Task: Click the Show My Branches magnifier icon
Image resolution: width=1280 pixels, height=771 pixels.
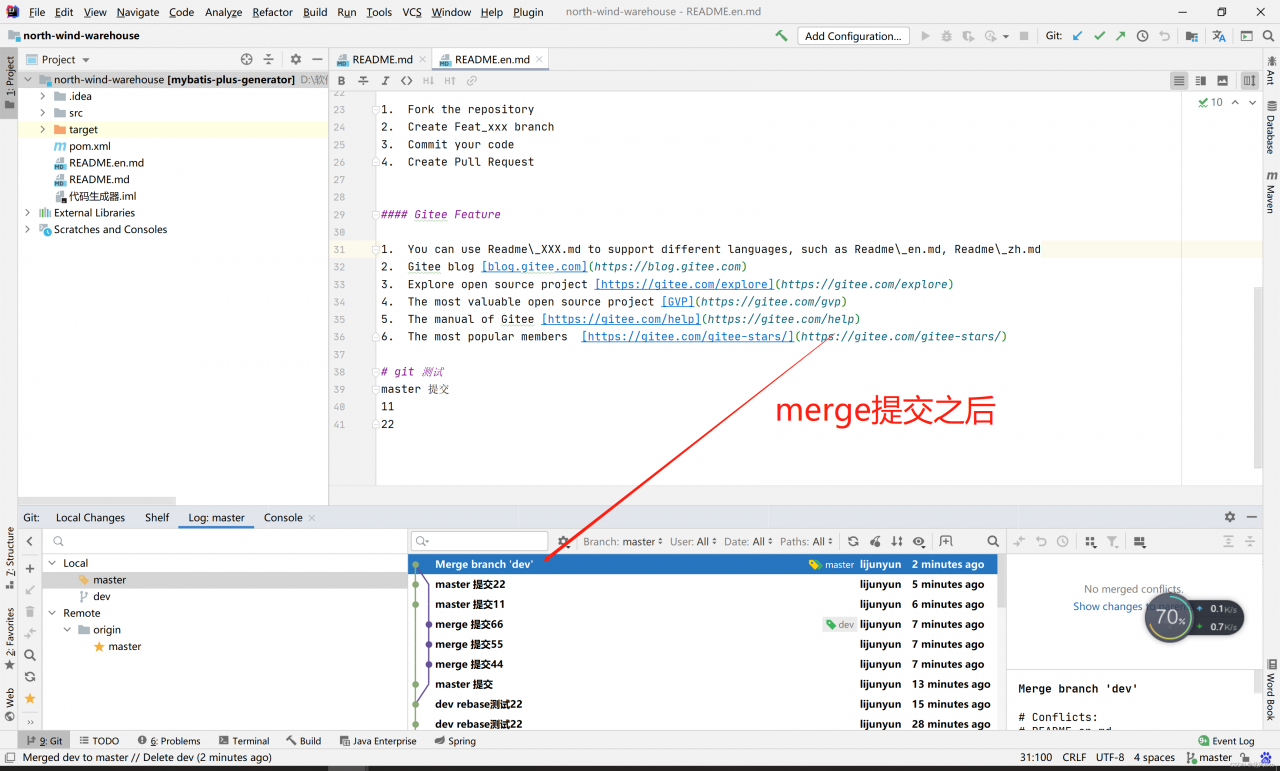Action: coord(30,655)
